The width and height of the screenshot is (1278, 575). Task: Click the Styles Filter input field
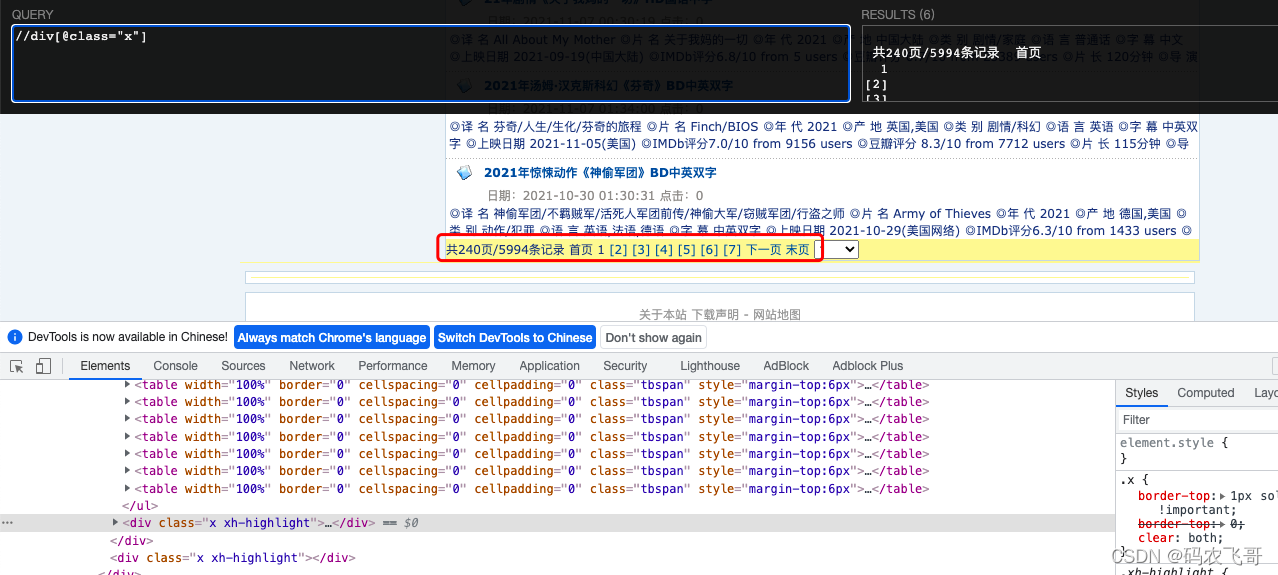pos(1197,420)
